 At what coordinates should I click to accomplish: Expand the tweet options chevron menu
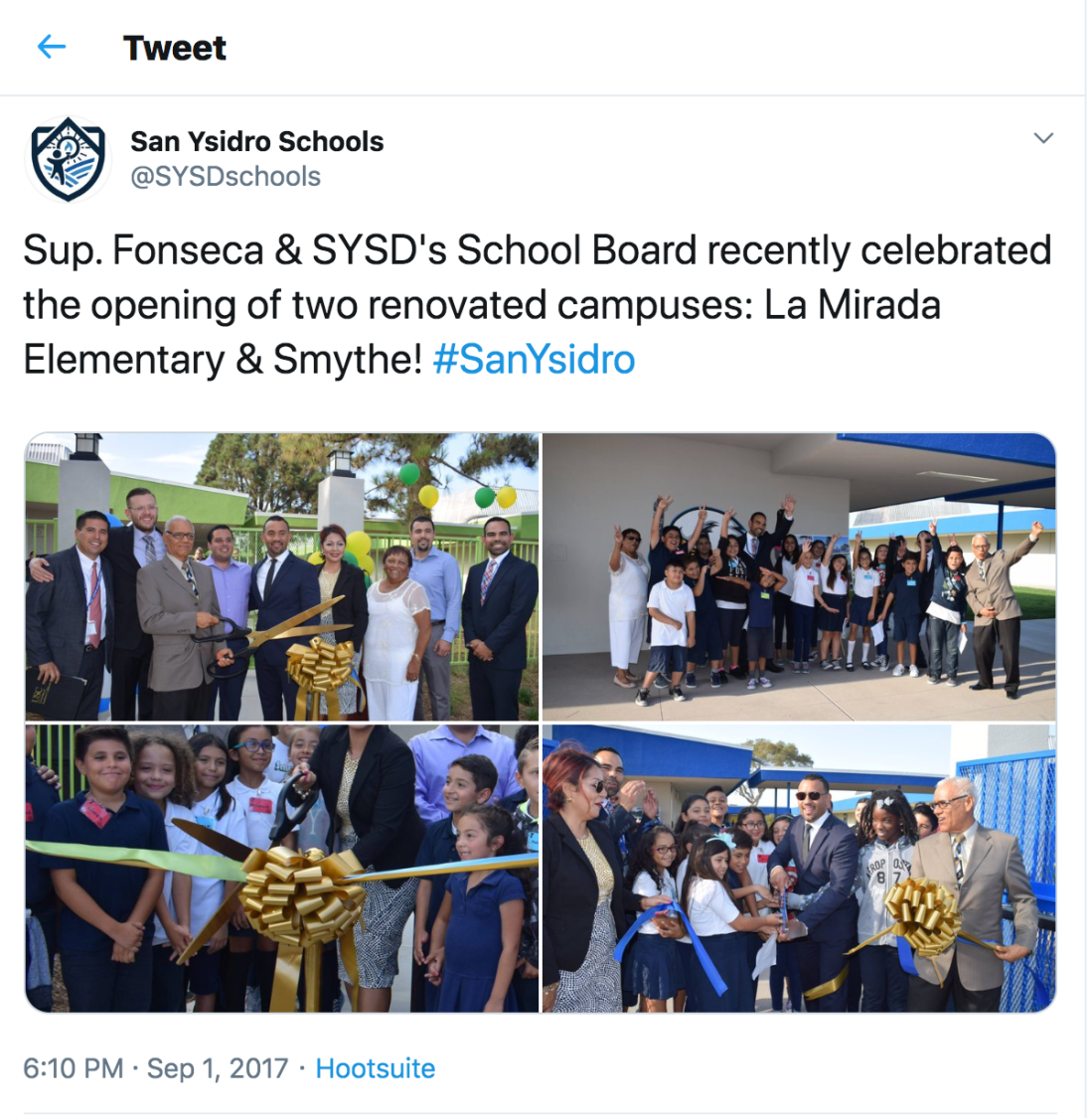click(x=1043, y=138)
